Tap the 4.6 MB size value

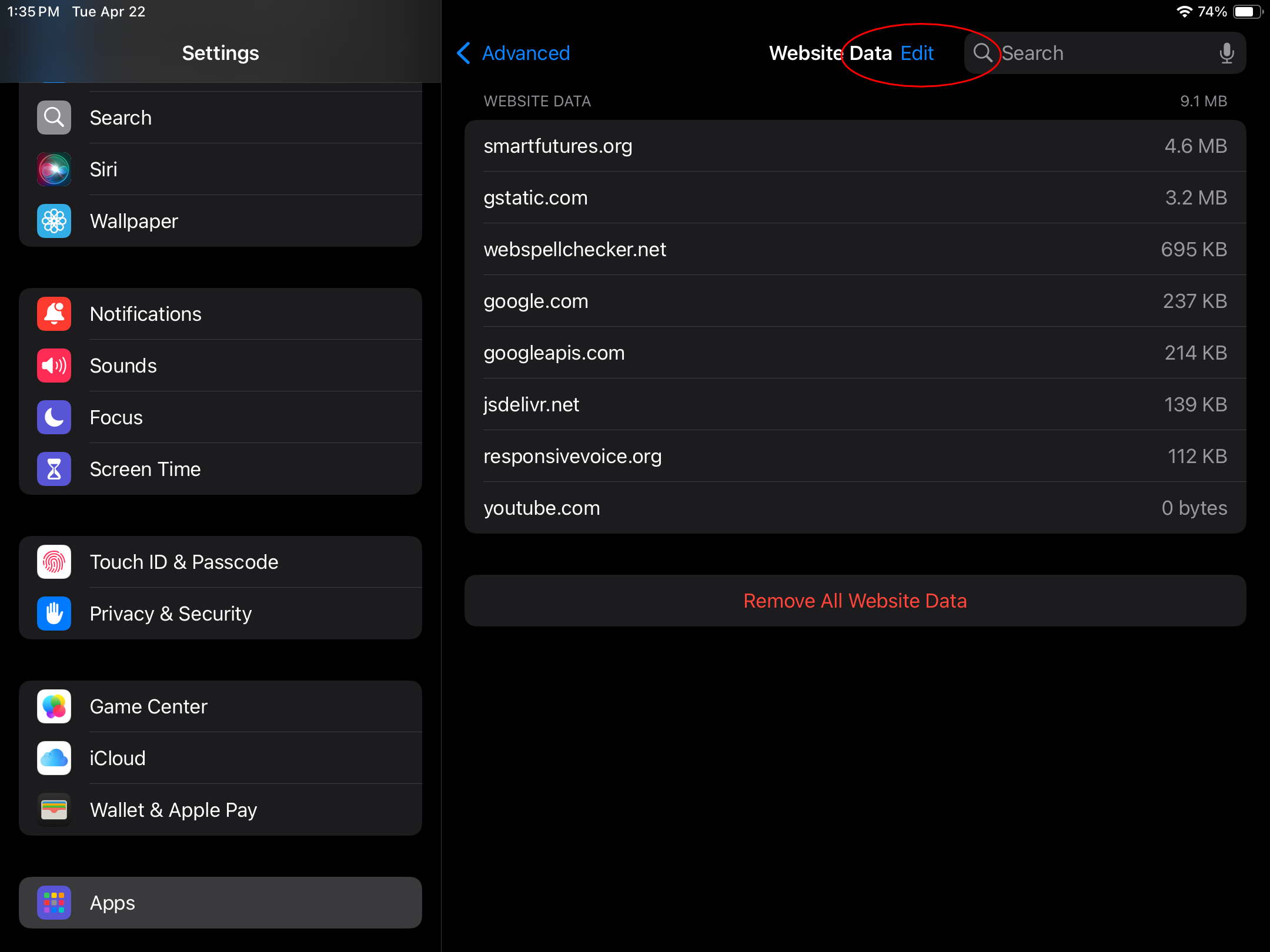point(1195,146)
